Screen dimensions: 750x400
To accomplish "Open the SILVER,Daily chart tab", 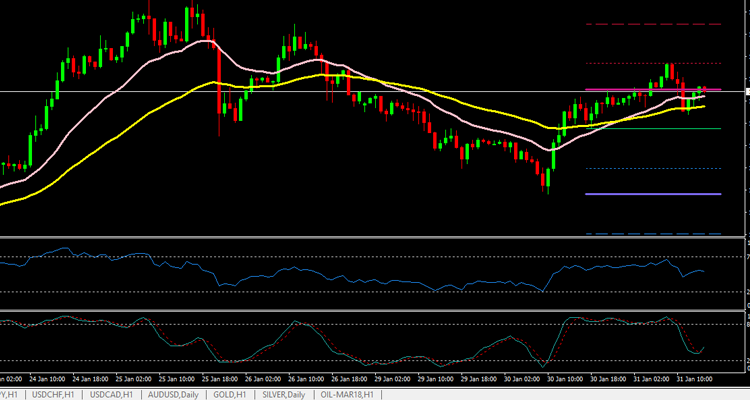I will 284,395.
